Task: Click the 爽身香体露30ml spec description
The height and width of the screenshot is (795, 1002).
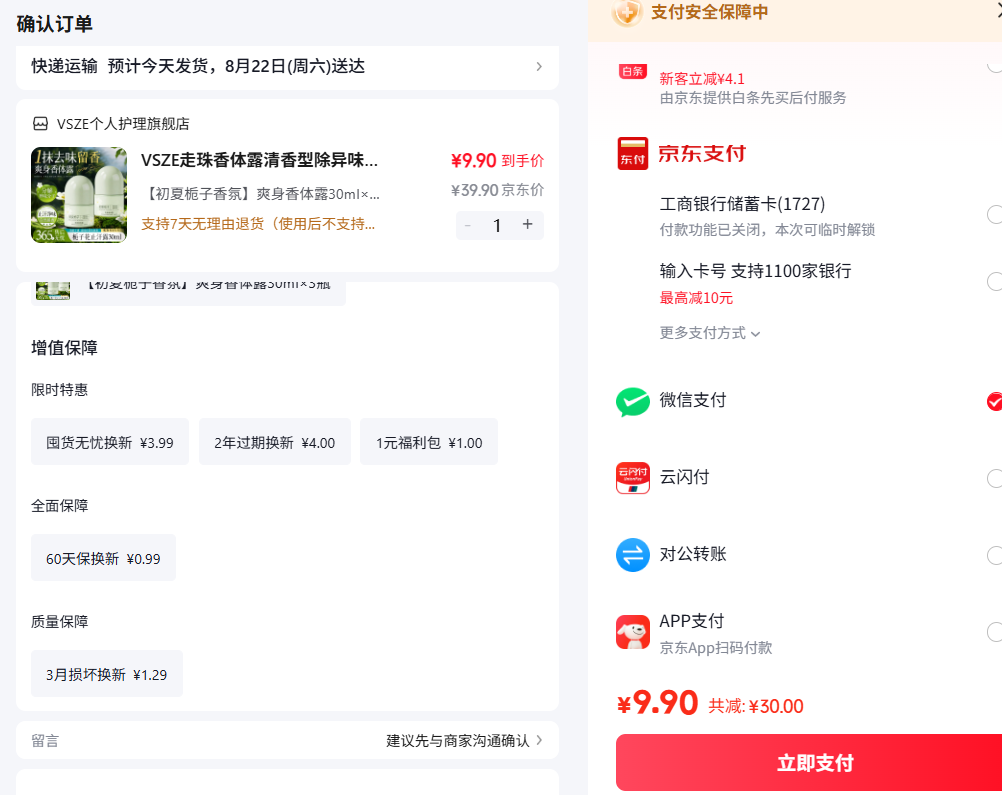Action: tap(259, 194)
